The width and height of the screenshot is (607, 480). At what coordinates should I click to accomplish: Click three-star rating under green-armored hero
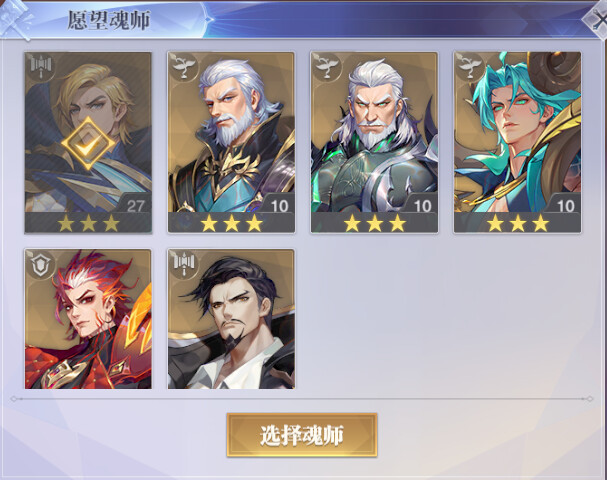pos(374,223)
